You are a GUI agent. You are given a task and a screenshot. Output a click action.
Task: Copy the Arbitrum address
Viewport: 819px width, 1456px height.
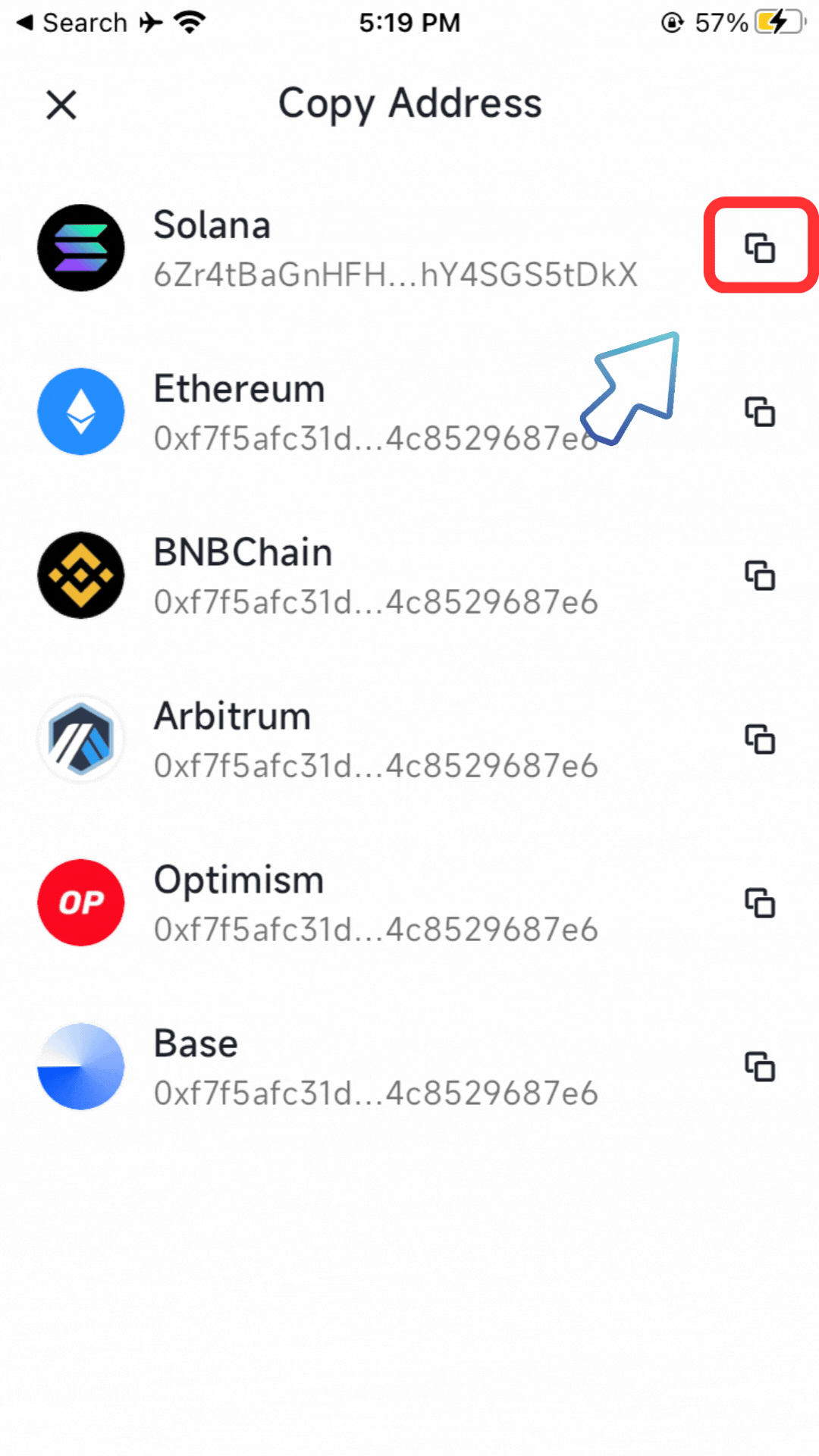point(760,739)
